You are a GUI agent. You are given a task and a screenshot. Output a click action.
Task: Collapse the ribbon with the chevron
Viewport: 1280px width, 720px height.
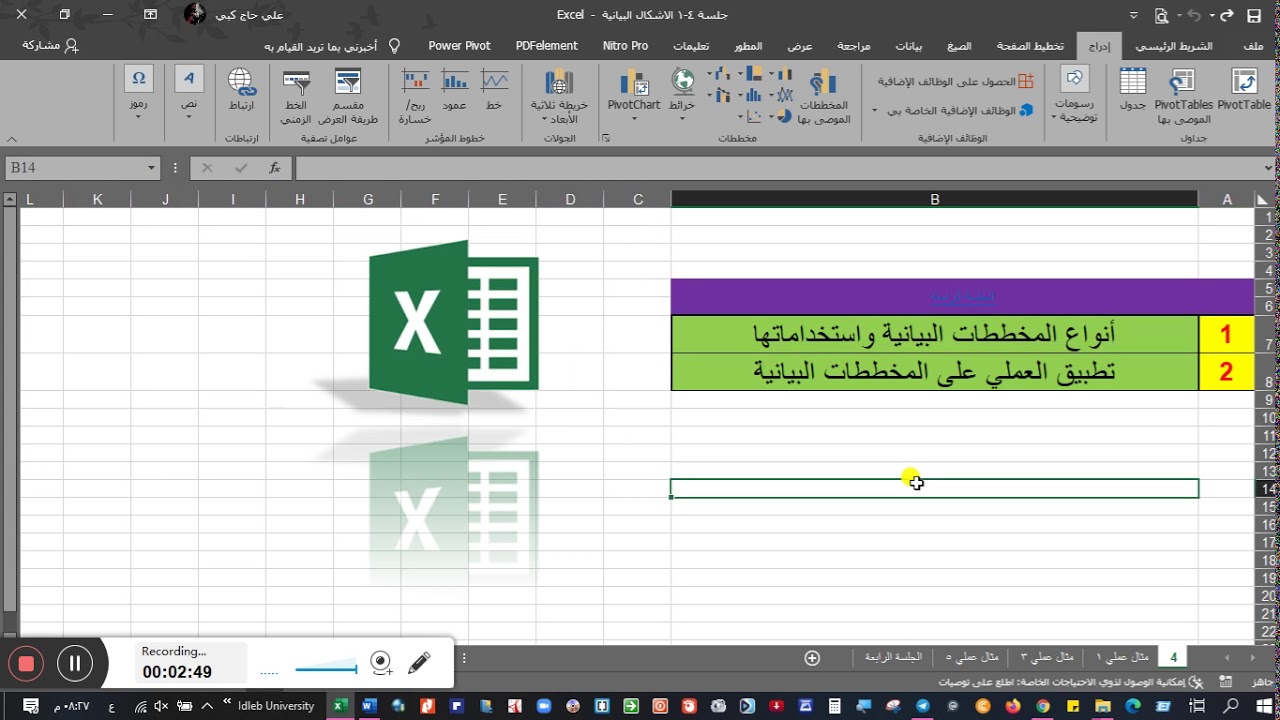point(11,139)
